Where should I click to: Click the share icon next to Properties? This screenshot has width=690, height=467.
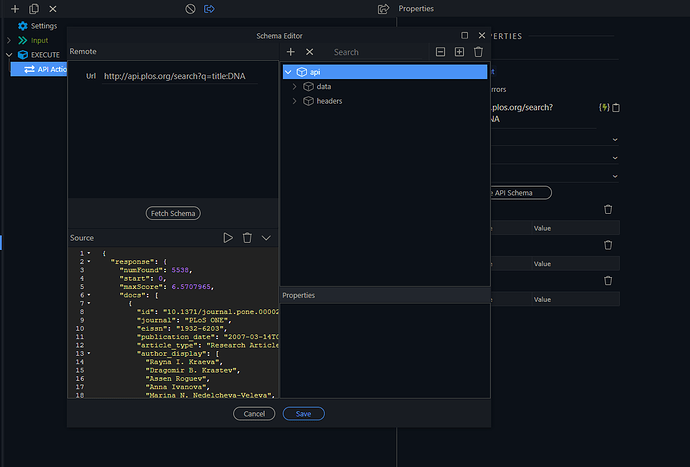click(x=383, y=9)
